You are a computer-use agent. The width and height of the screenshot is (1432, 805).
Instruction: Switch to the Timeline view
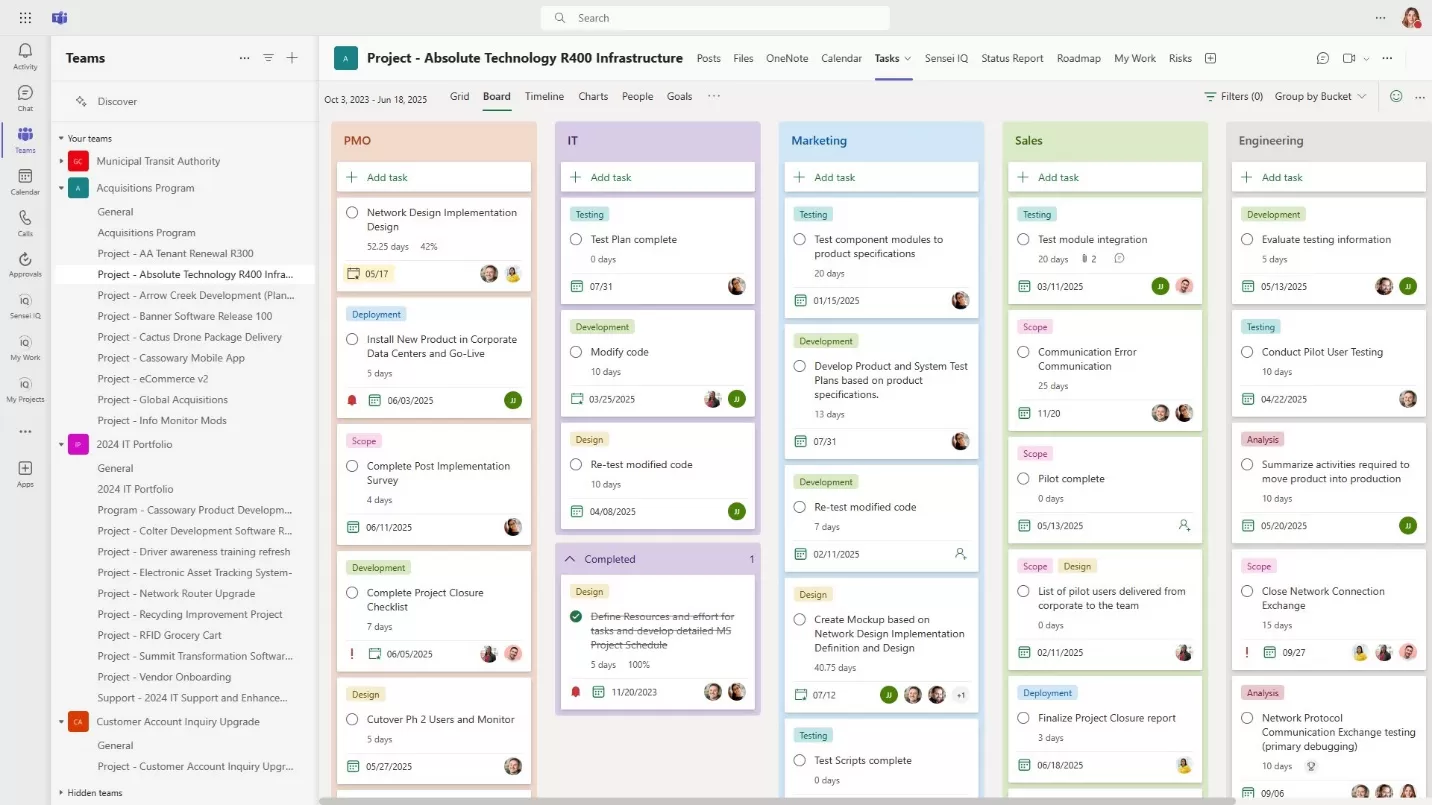tap(545, 96)
